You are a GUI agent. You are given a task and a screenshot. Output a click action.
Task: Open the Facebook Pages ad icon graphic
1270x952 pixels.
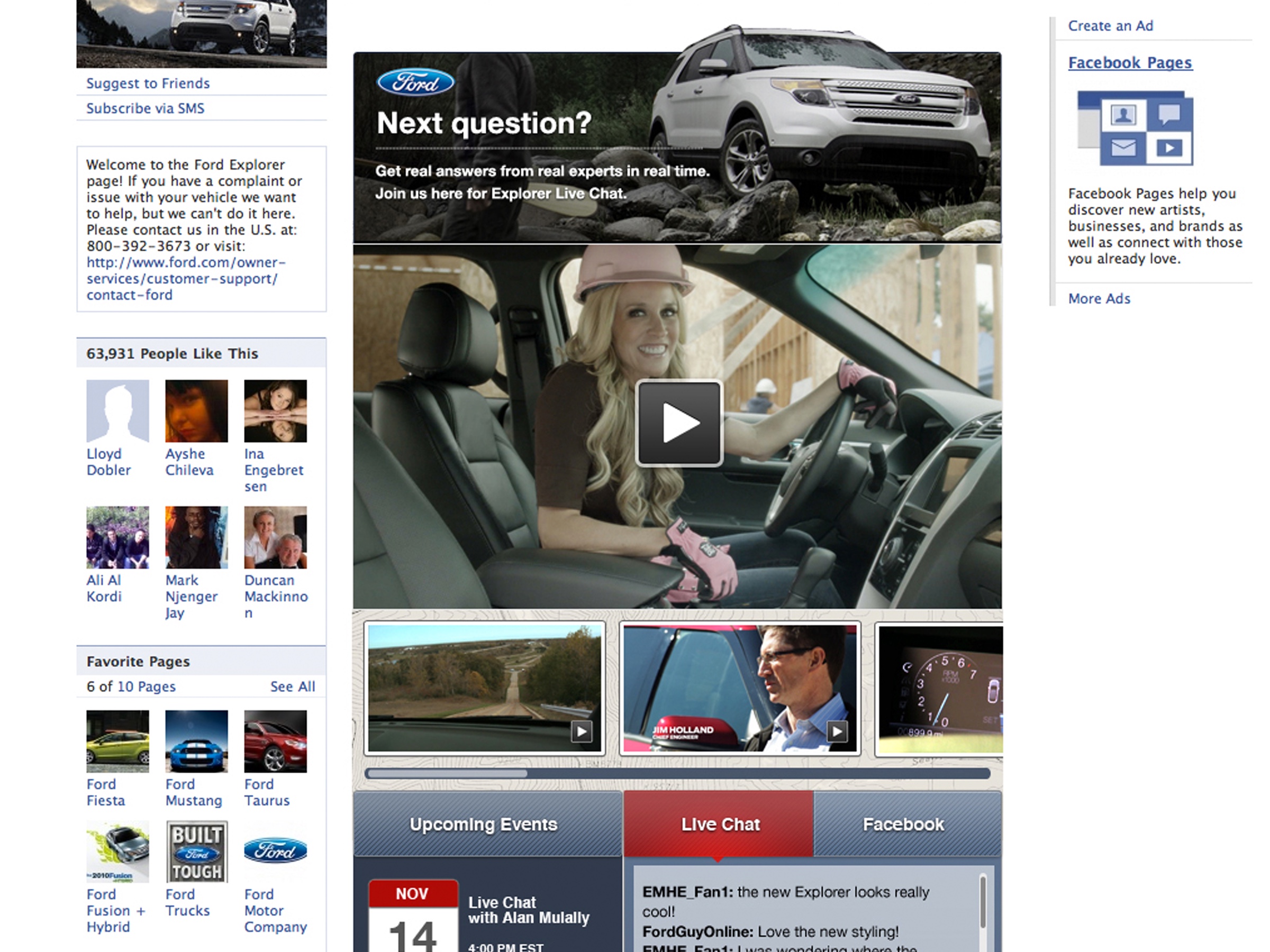[1135, 128]
